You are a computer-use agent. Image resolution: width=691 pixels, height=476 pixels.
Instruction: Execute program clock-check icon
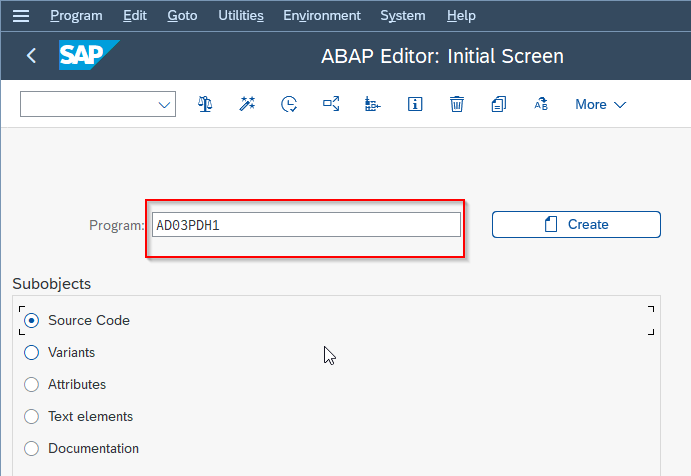(x=289, y=104)
